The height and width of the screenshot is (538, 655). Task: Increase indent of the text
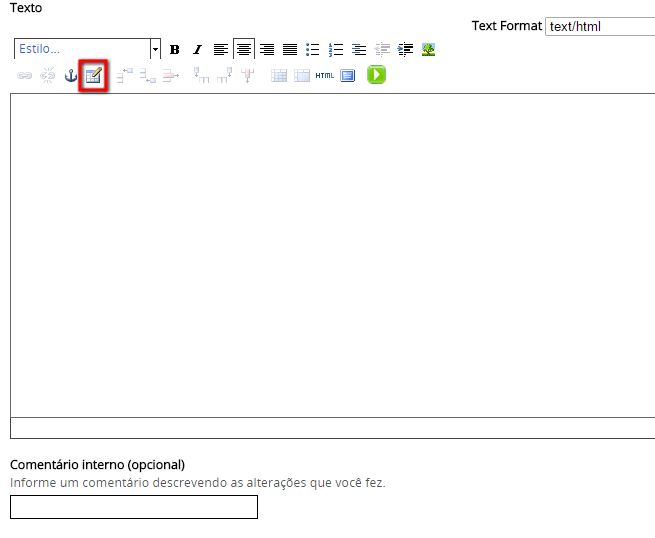(x=405, y=50)
